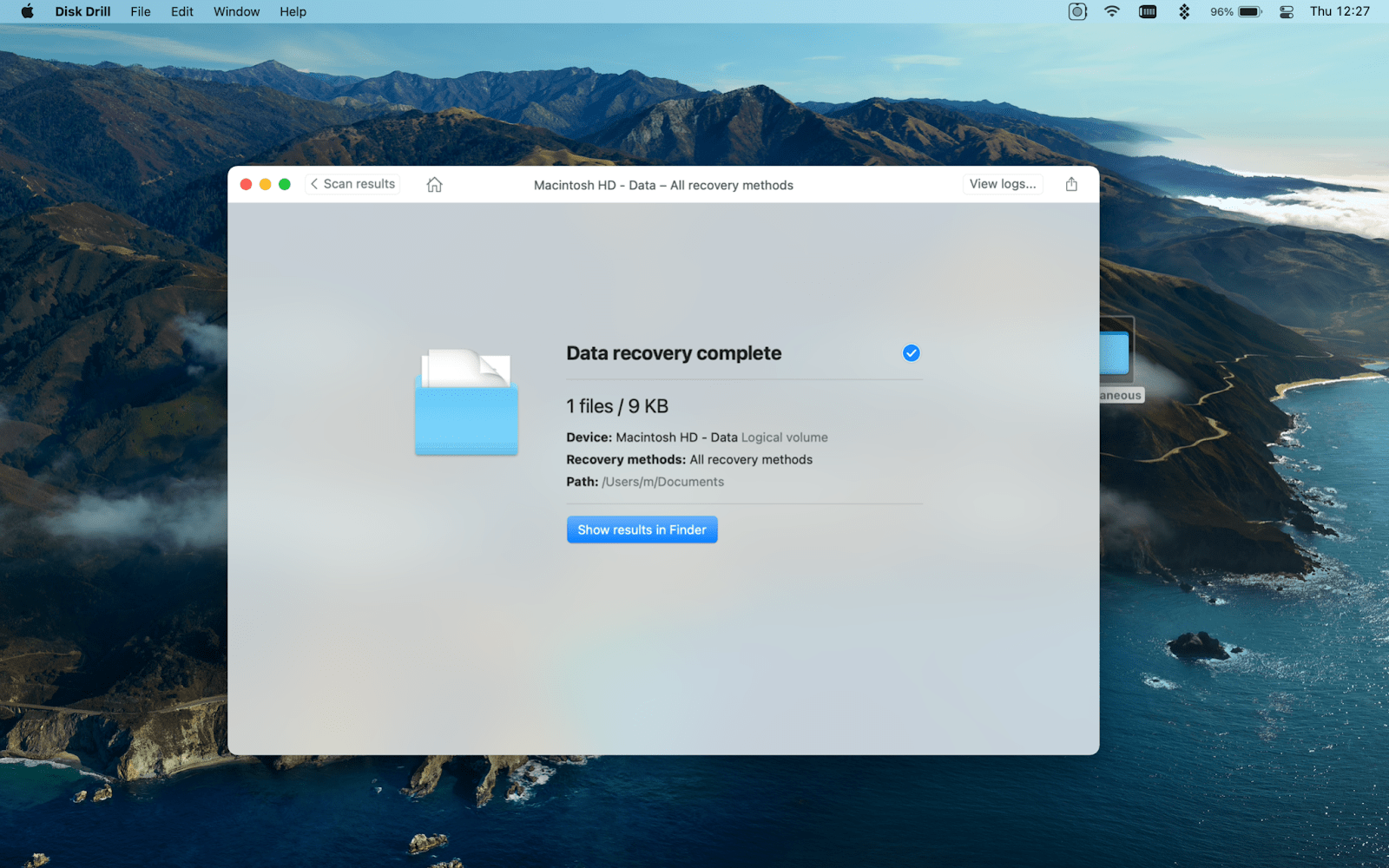Click the path /Users/m/Documents
The height and width of the screenshot is (868, 1389).
coord(662,482)
